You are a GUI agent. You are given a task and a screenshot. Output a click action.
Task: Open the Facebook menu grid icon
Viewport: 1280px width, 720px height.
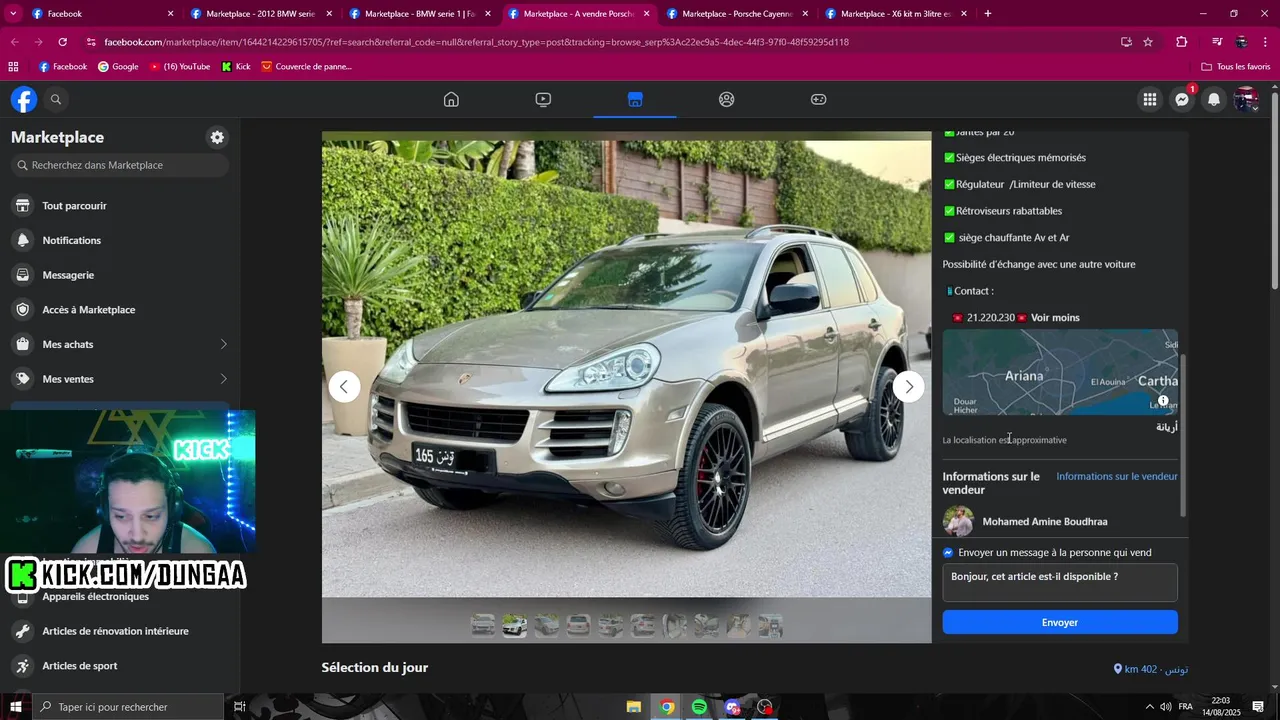tap(1150, 99)
